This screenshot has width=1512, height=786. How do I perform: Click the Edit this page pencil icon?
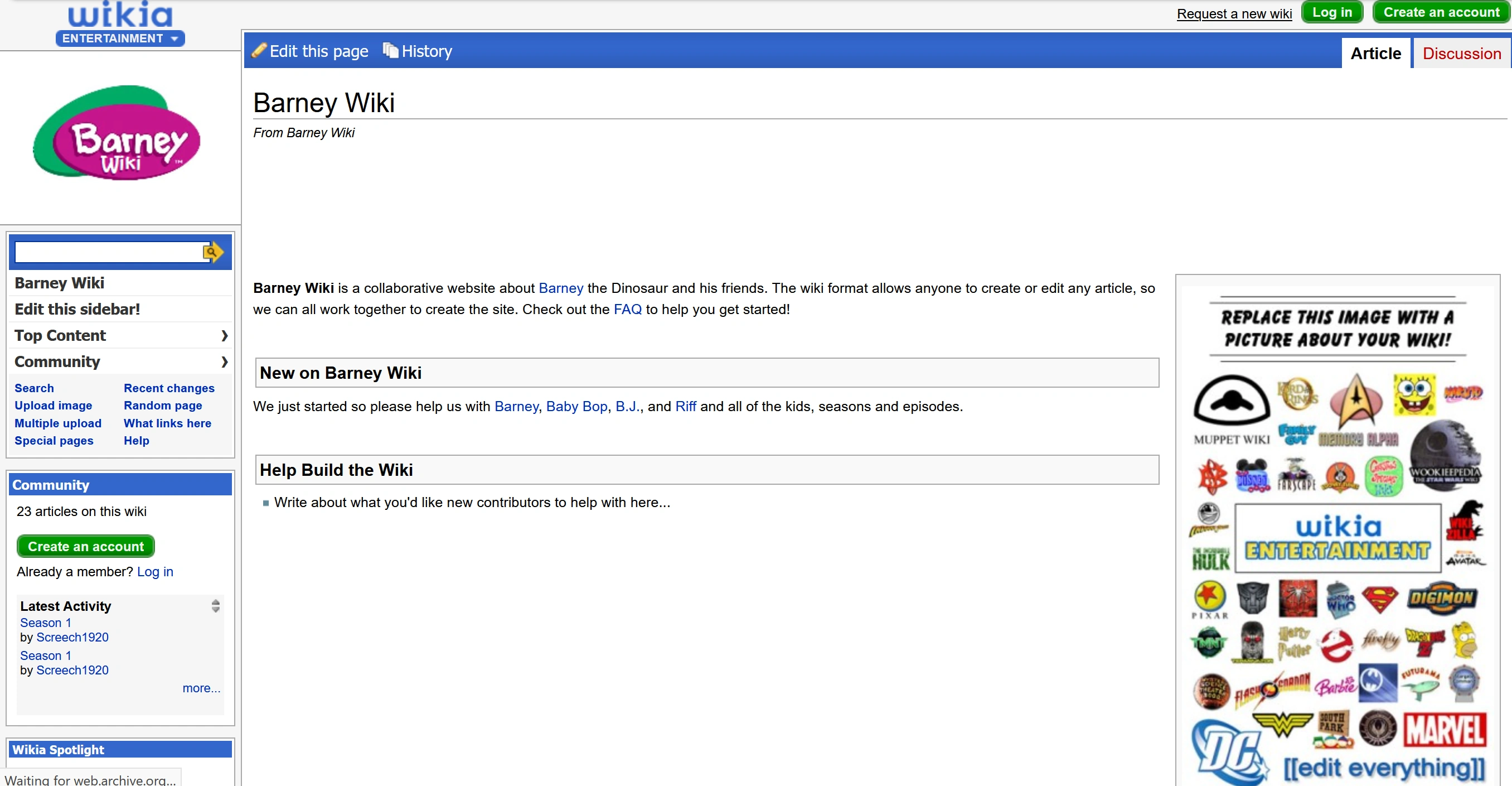259,51
